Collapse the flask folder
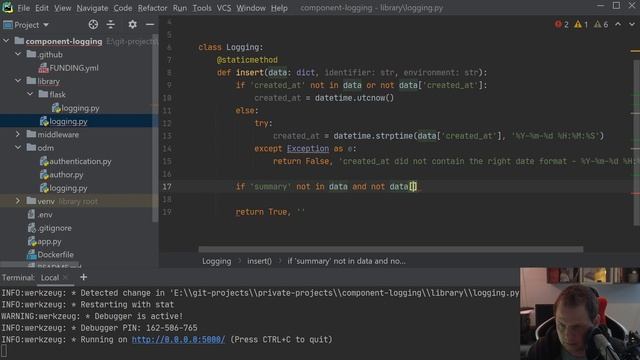The image size is (640, 360). tap(30, 94)
